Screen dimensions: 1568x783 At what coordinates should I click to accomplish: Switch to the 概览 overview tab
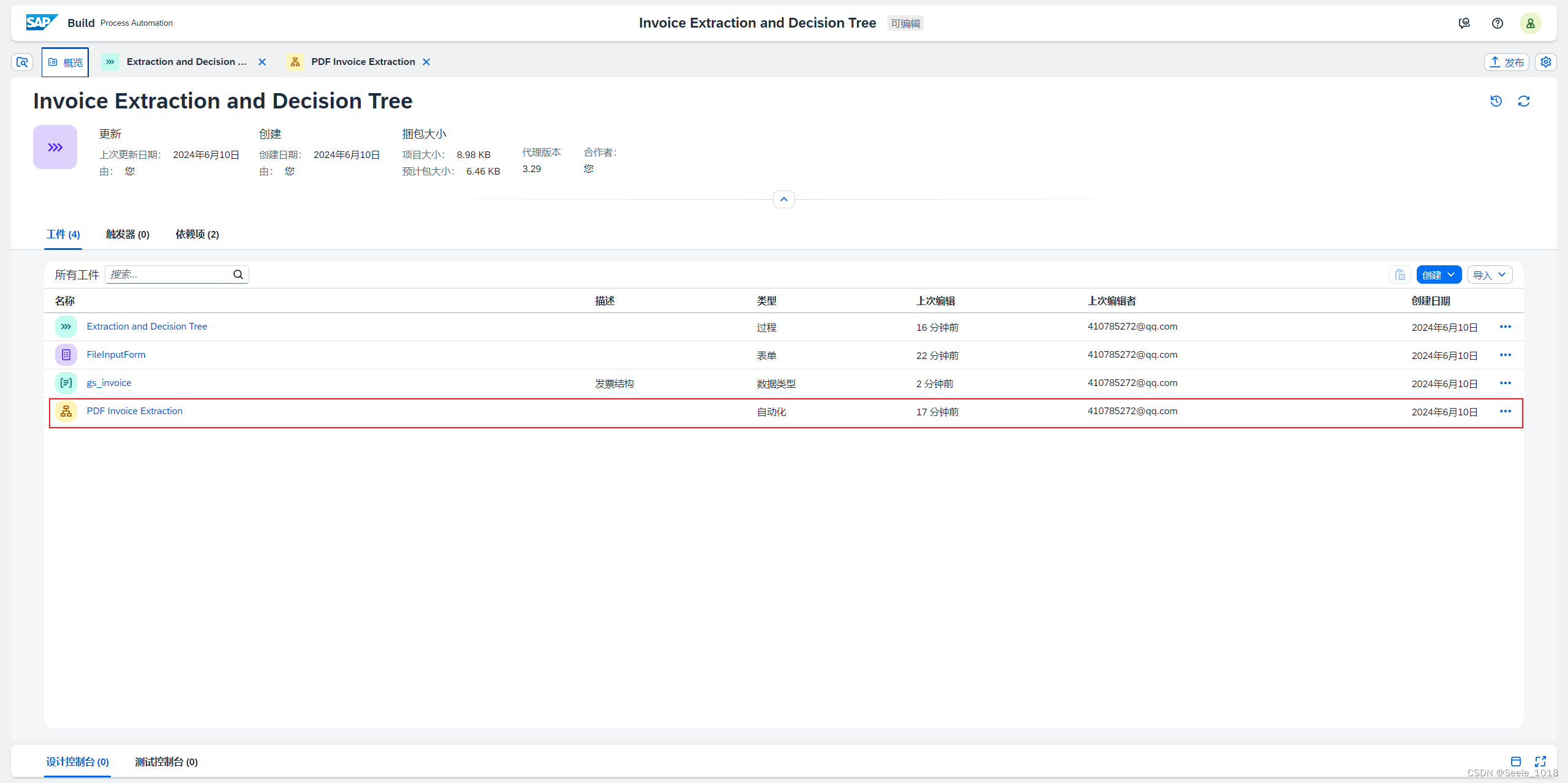65,62
